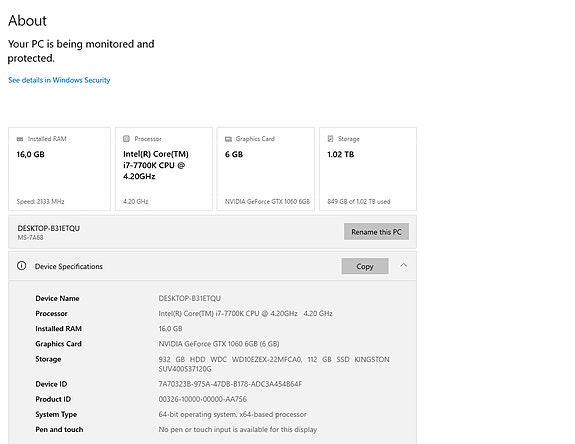The width and height of the screenshot is (575, 444).
Task: Select the Installed RAM 16,0 GB card
Action: click(59, 169)
